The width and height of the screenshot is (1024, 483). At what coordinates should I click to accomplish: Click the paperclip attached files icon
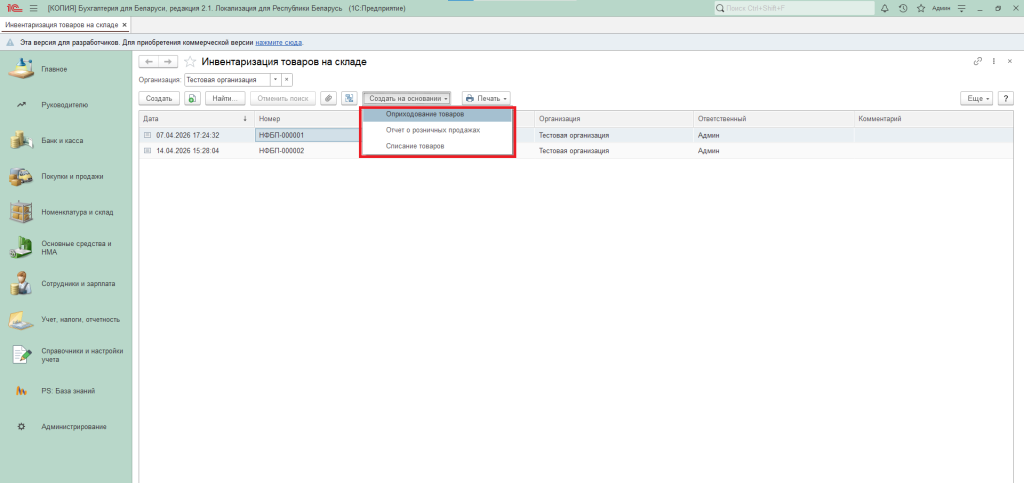329,98
